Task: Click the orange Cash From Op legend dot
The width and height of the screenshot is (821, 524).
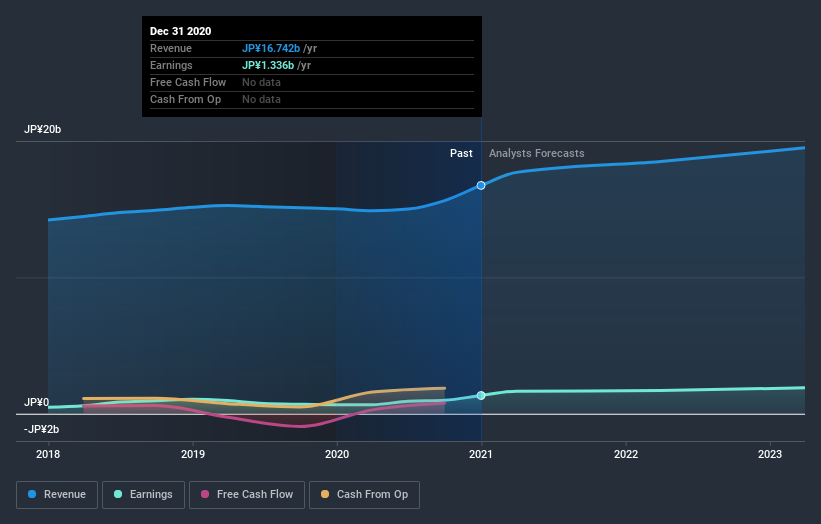Action: [x=325, y=494]
